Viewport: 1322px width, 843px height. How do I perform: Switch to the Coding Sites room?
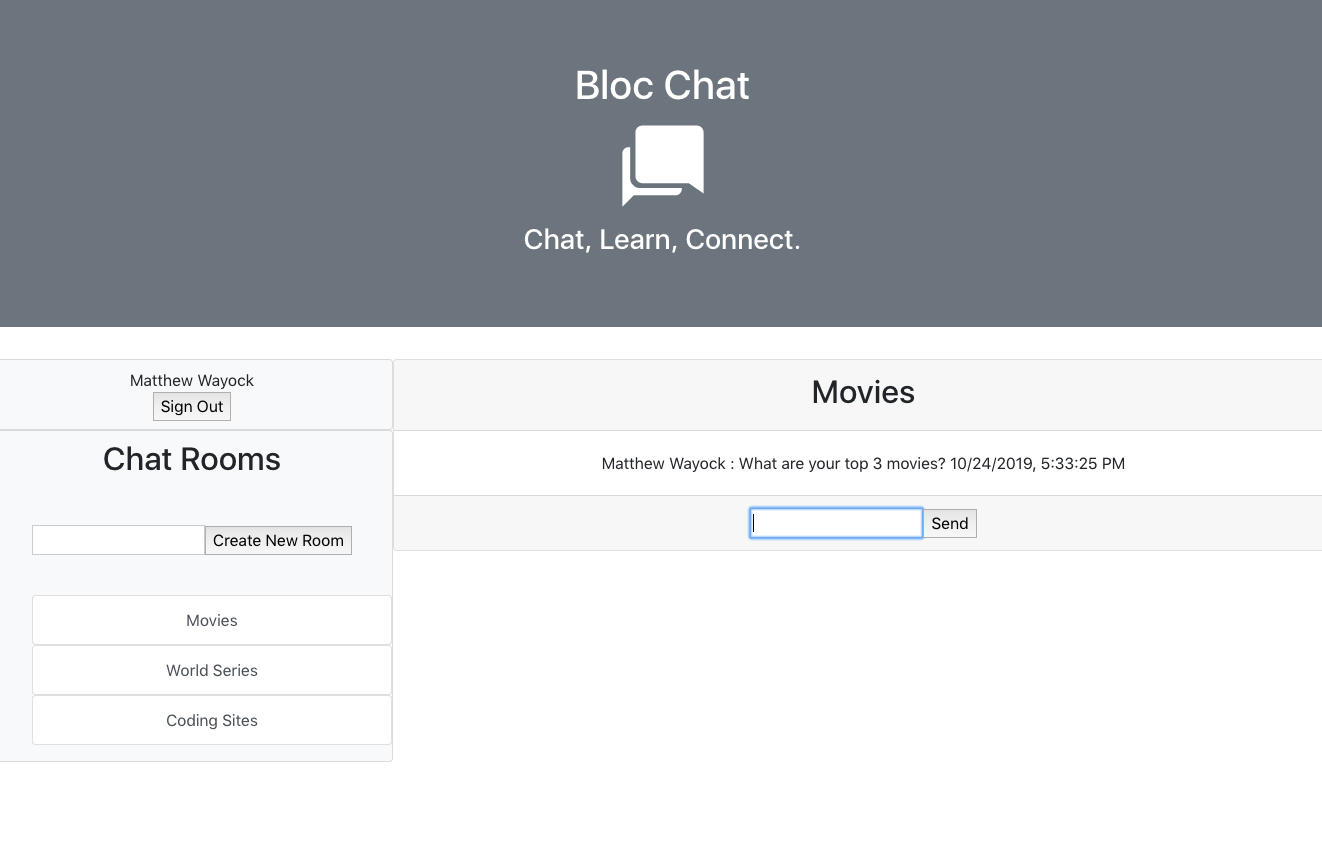(212, 720)
